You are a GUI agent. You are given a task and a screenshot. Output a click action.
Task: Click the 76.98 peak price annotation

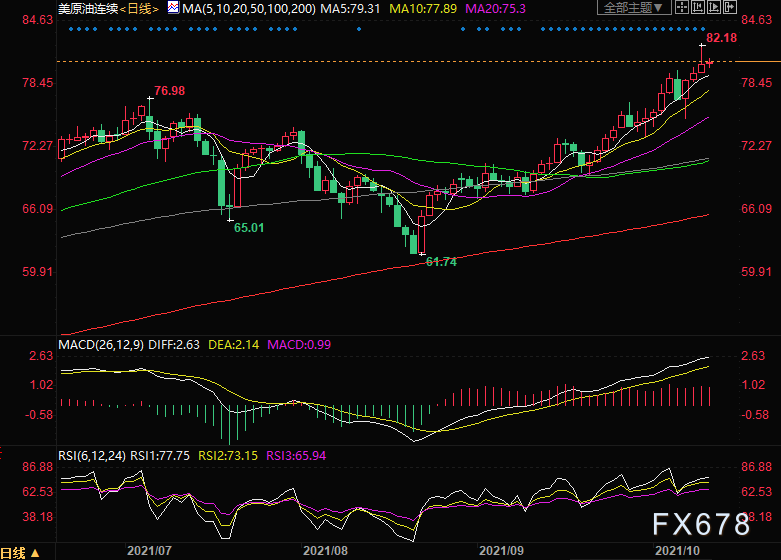(169, 91)
